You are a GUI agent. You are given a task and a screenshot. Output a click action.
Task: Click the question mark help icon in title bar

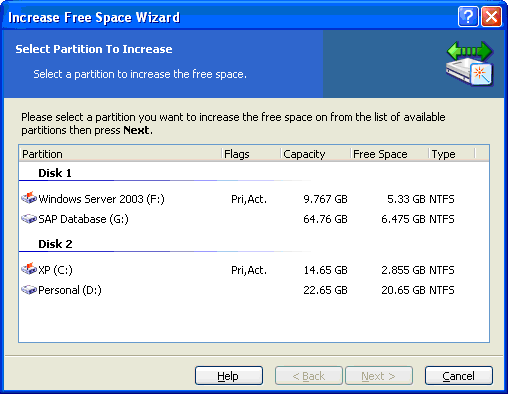(468, 16)
